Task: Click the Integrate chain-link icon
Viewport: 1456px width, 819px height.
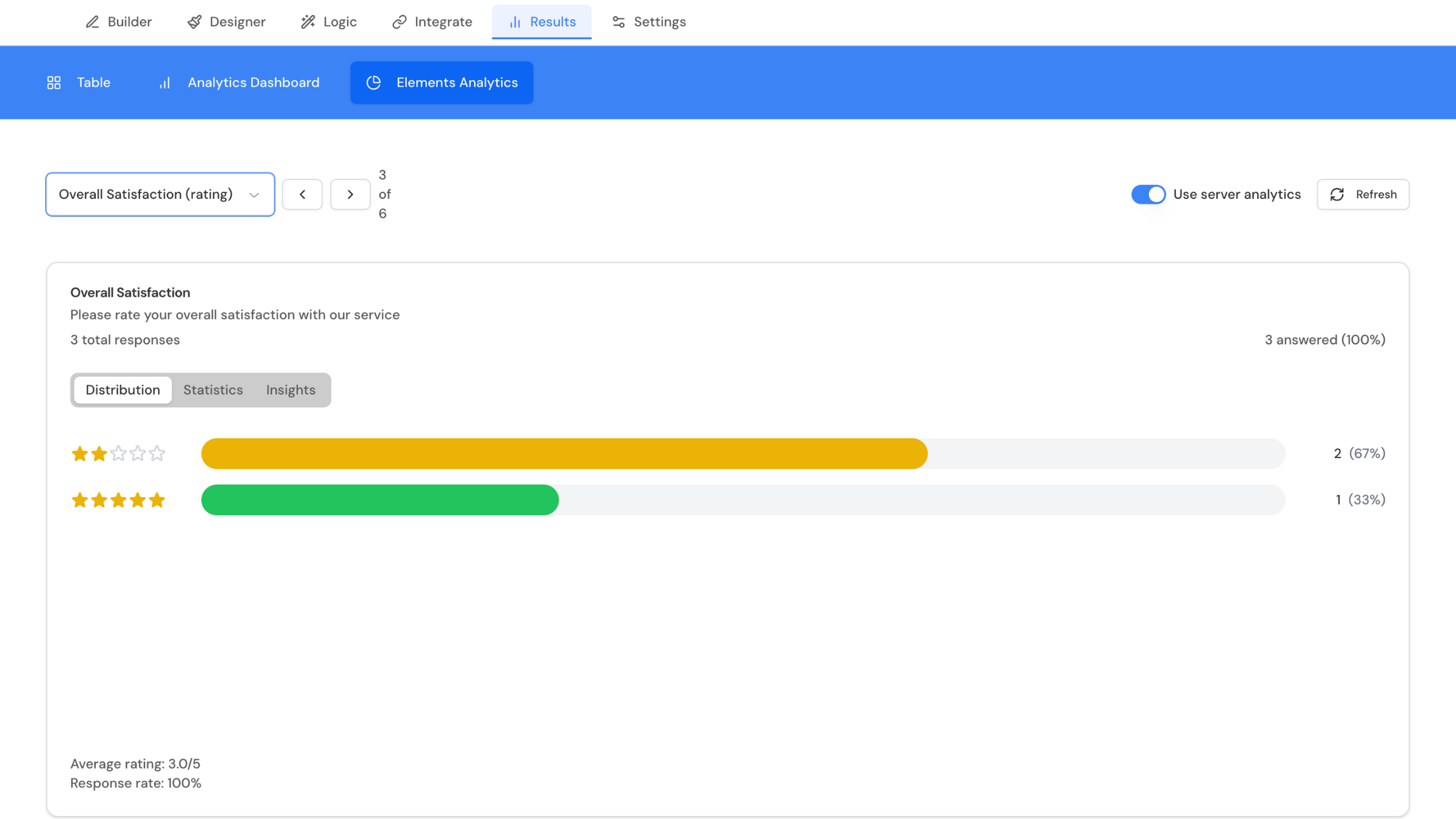Action: pos(399,22)
